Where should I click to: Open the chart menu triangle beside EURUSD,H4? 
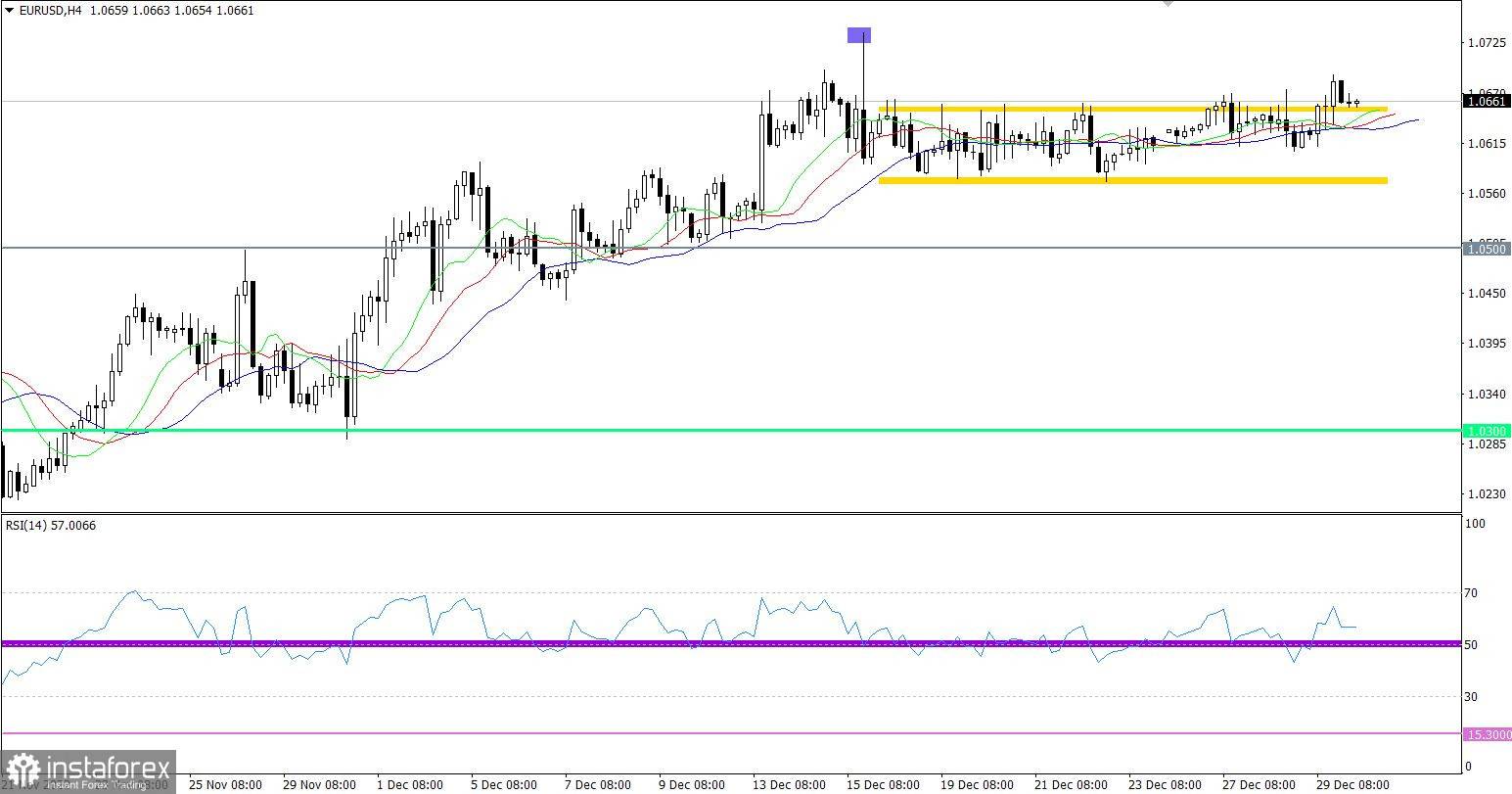8,11
